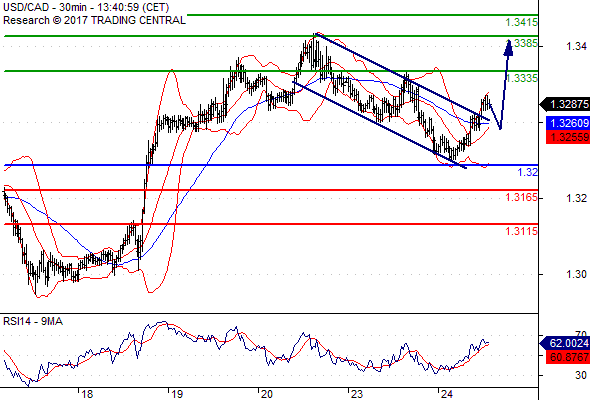This screenshot has height=400, width=590.
Task: Click the RSI moving average tag 60.8767
Action: point(568,357)
